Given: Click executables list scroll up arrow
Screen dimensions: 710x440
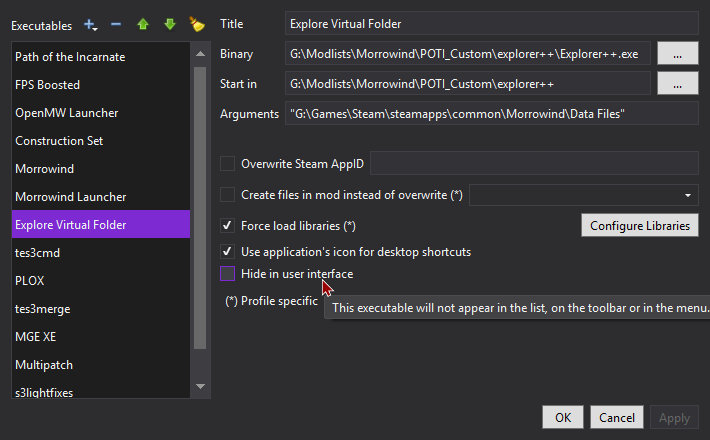Looking at the screenshot, I should click(x=200, y=54).
